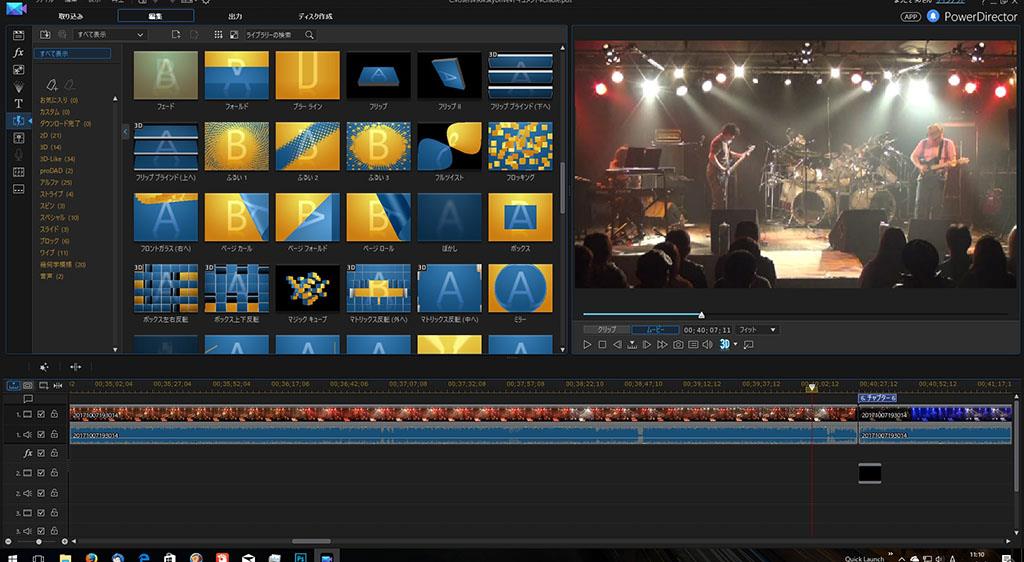Image resolution: width=1024 pixels, height=562 pixels.
Task: Open the Subtitle Room icon in sidebar
Action: pyautogui.click(x=18, y=189)
